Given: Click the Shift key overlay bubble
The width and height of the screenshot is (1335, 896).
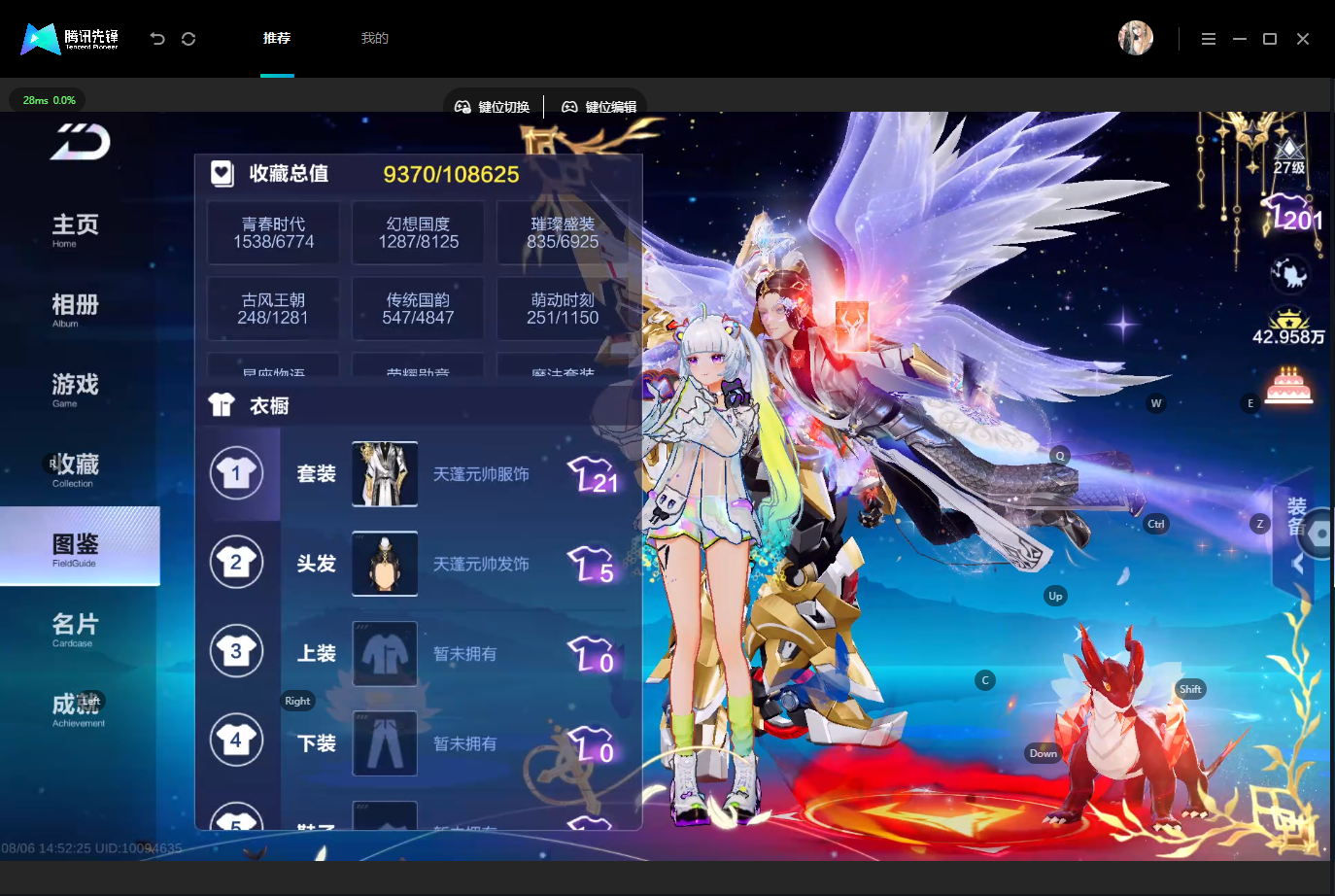Looking at the screenshot, I should click(x=1190, y=689).
